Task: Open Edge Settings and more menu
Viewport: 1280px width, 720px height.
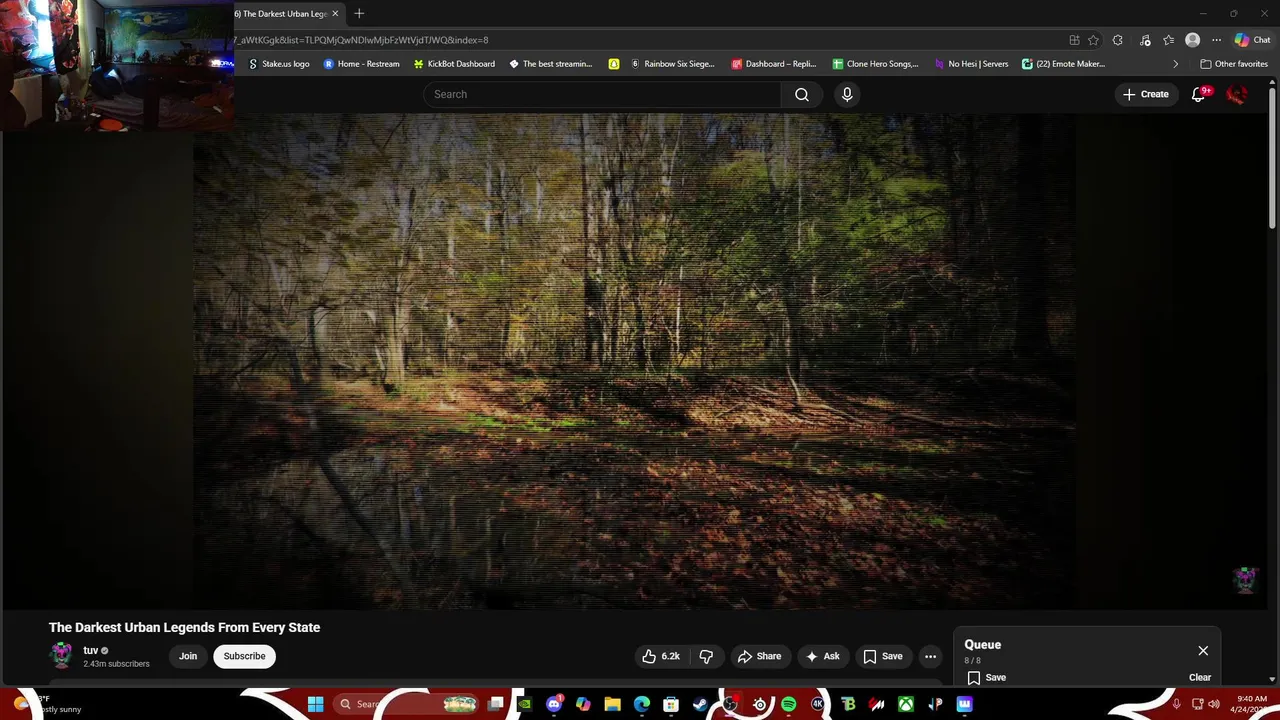Action: [x=1216, y=40]
